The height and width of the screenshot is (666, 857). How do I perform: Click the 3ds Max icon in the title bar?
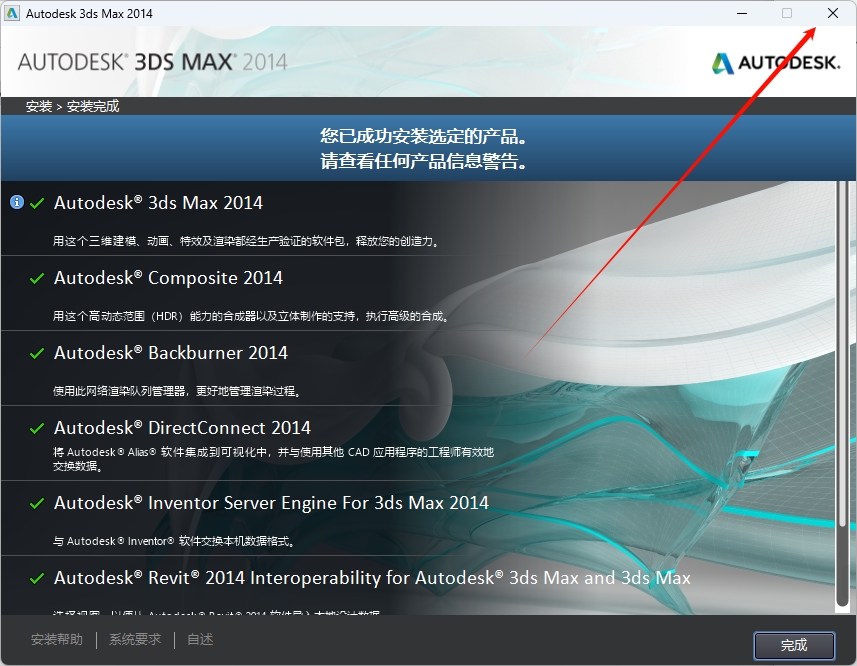[x=14, y=13]
